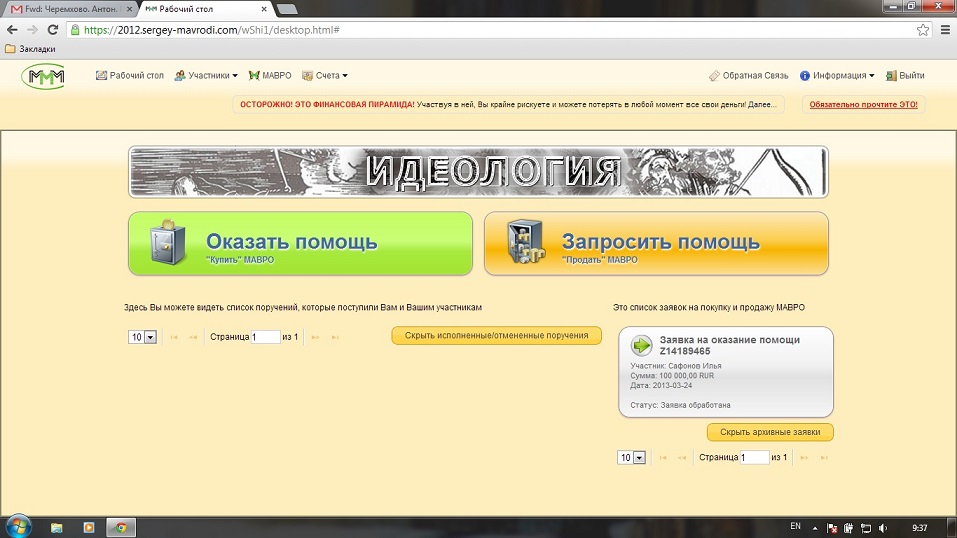
Task: Click Скрыть архивные заявки button
Action: (770, 432)
